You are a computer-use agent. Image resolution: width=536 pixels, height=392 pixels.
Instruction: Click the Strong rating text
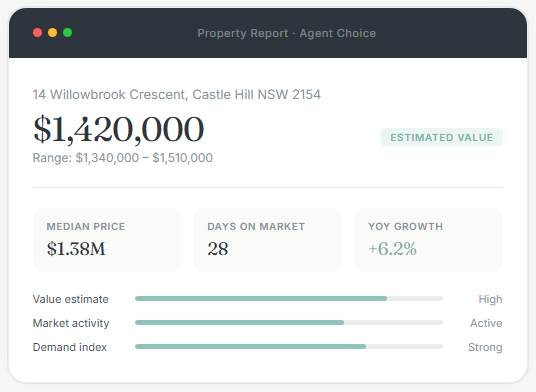click(x=485, y=347)
